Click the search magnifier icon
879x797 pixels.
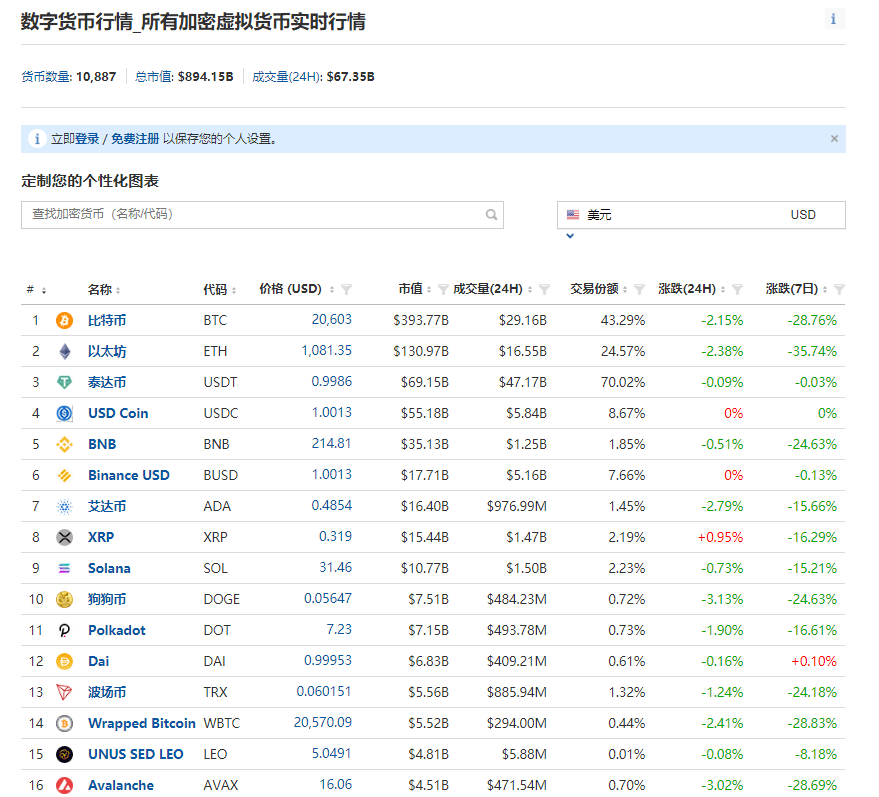[x=491, y=215]
